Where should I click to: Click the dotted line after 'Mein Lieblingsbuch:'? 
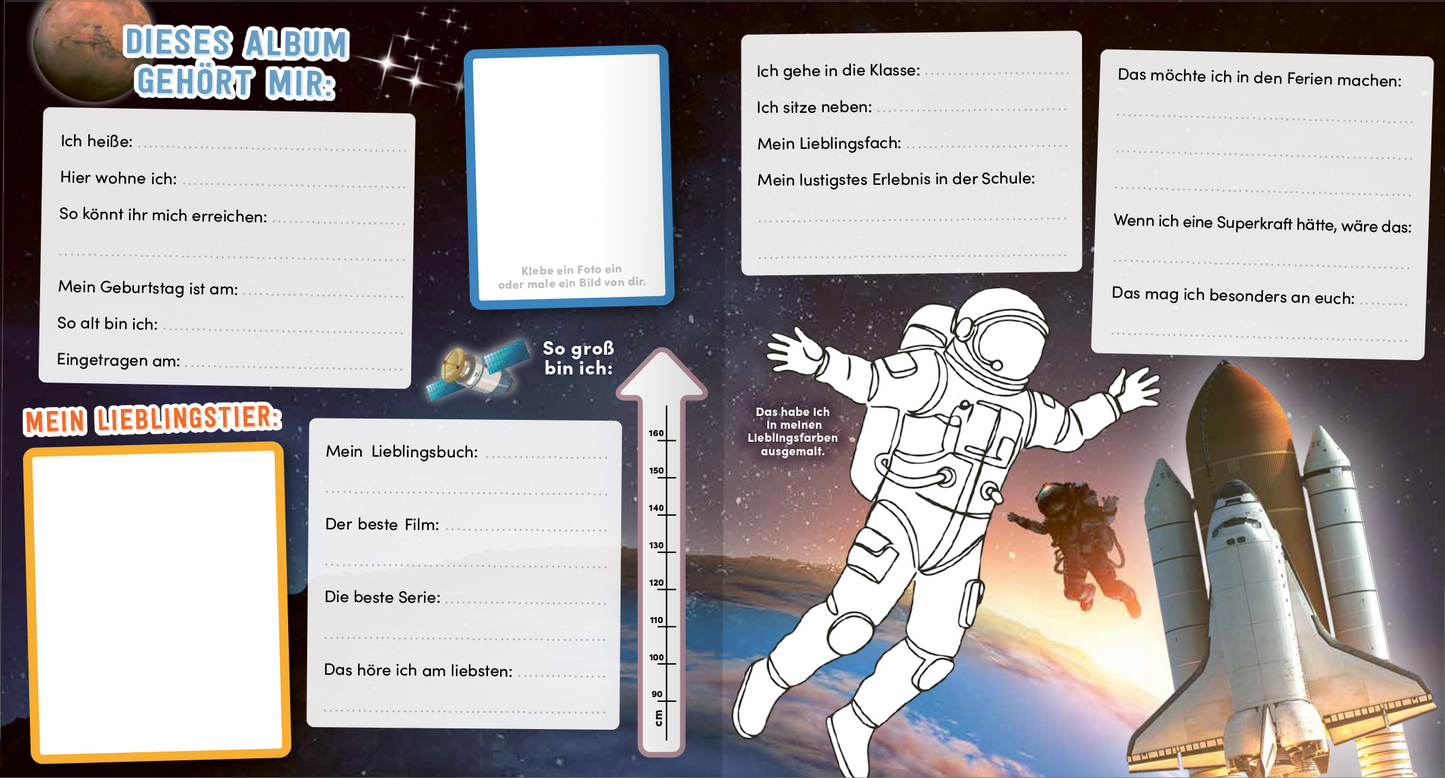pos(545,458)
